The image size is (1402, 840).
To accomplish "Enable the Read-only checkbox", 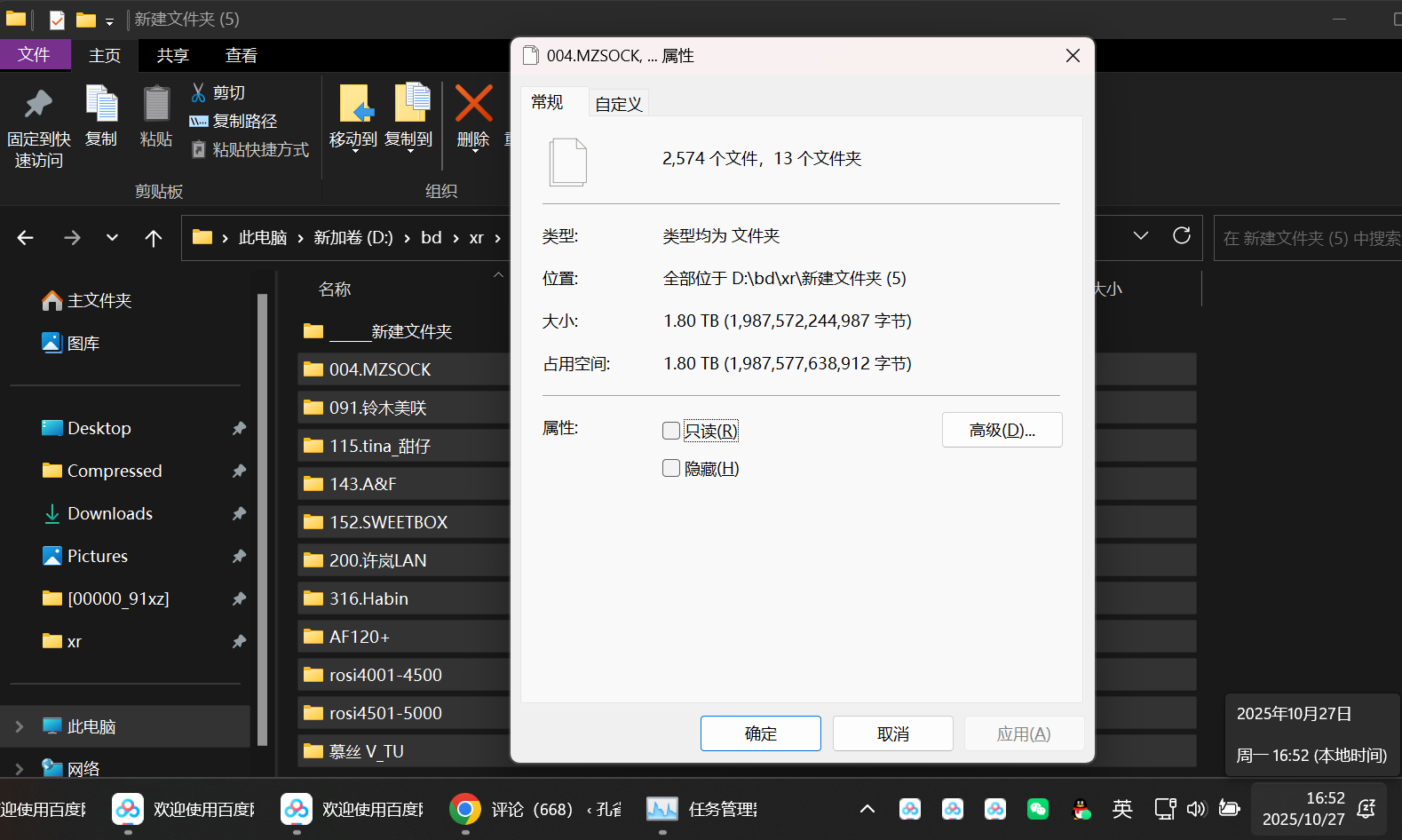I will (x=671, y=431).
